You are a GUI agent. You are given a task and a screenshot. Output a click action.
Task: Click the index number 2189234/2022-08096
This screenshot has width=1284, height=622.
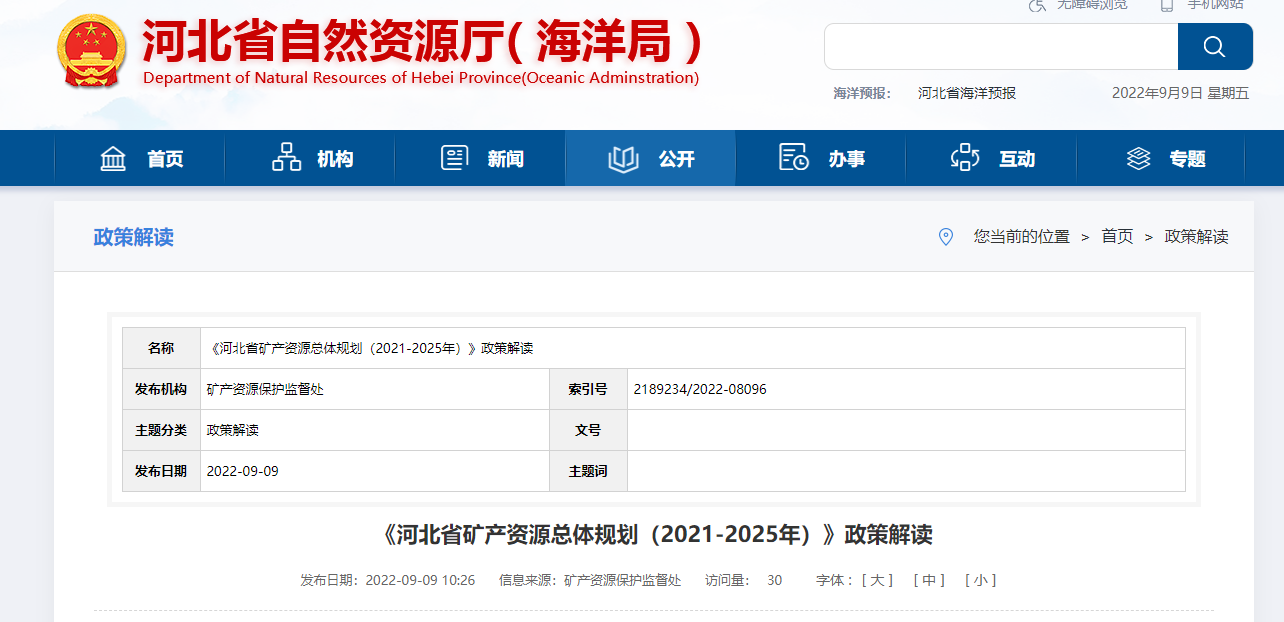click(700, 389)
